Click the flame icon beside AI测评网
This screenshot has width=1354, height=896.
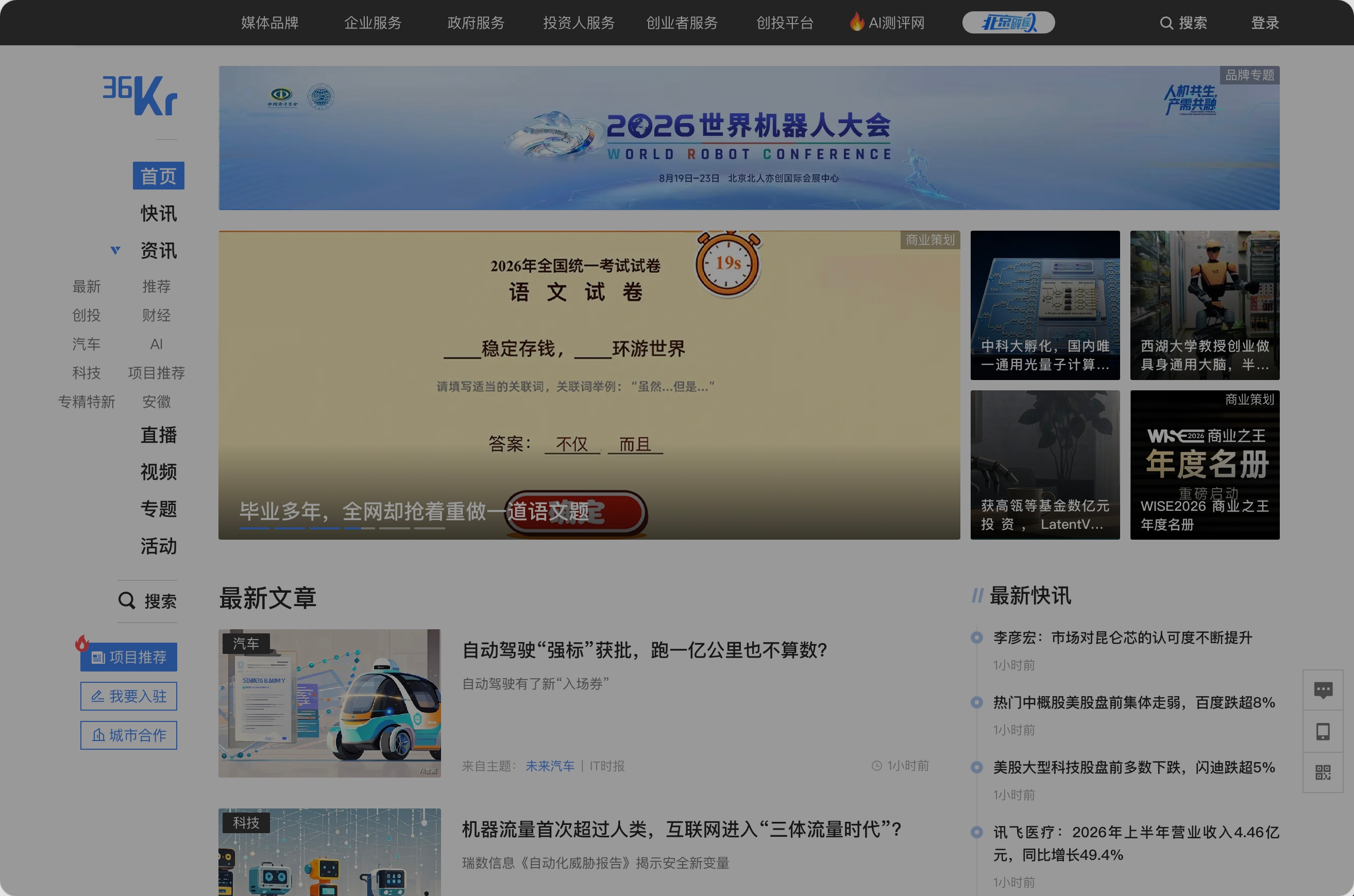[856, 22]
